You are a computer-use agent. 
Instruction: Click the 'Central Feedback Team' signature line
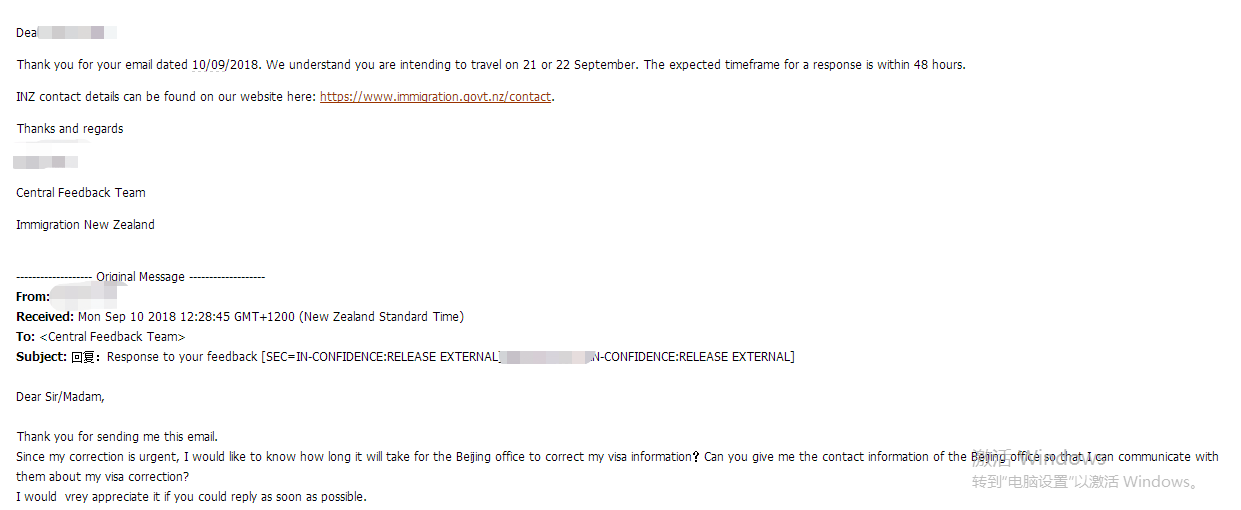pos(81,193)
